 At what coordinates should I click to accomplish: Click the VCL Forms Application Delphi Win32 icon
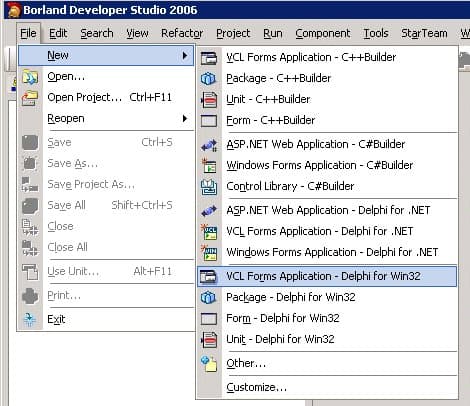click(208, 276)
